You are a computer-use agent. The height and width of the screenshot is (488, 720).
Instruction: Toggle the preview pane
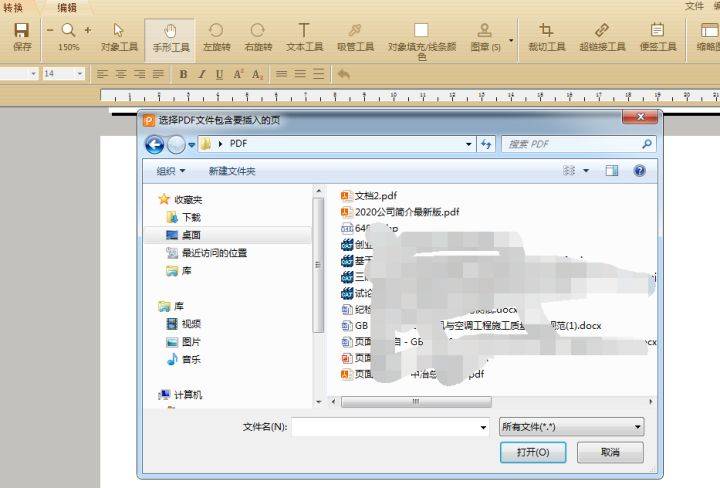coord(612,171)
